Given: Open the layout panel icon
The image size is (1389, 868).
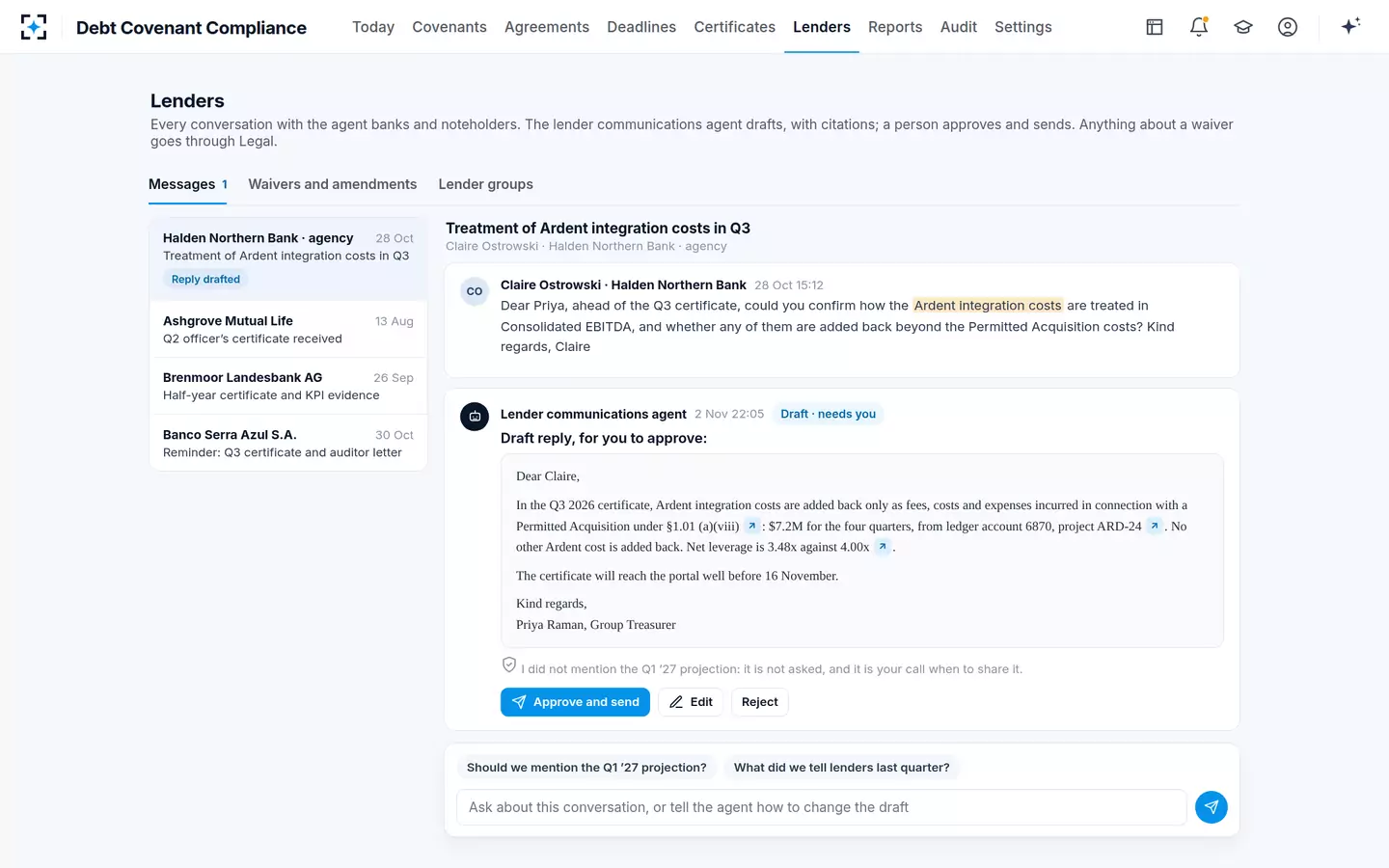Looking at the screenshot, I should tap(1155, 27).
